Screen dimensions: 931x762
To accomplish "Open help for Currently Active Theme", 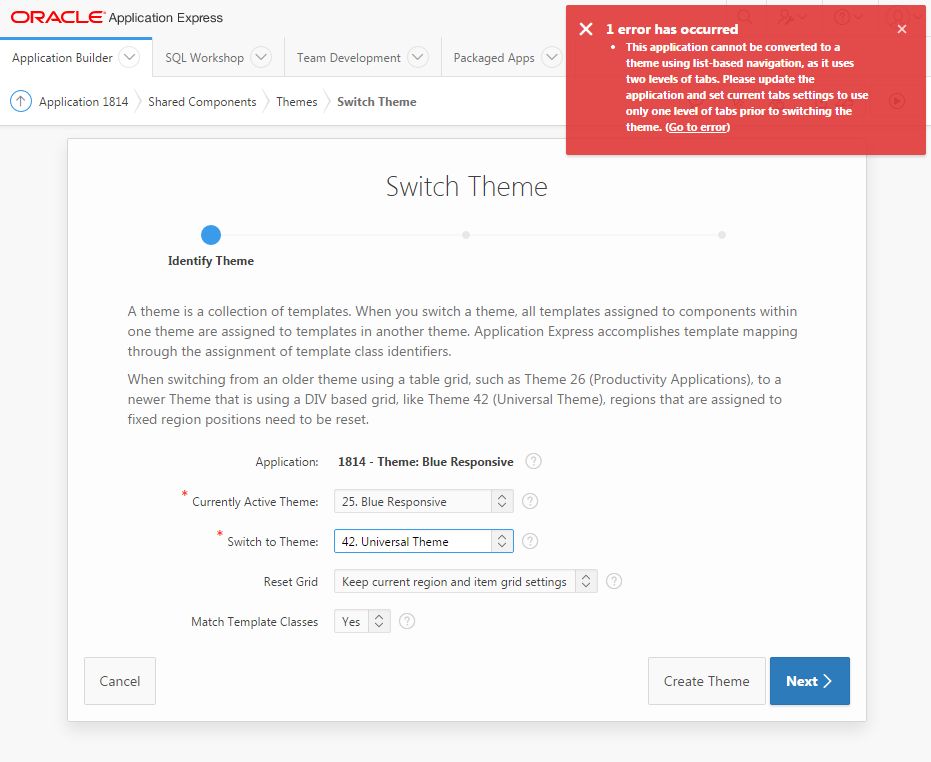I will tap(530, 501).
